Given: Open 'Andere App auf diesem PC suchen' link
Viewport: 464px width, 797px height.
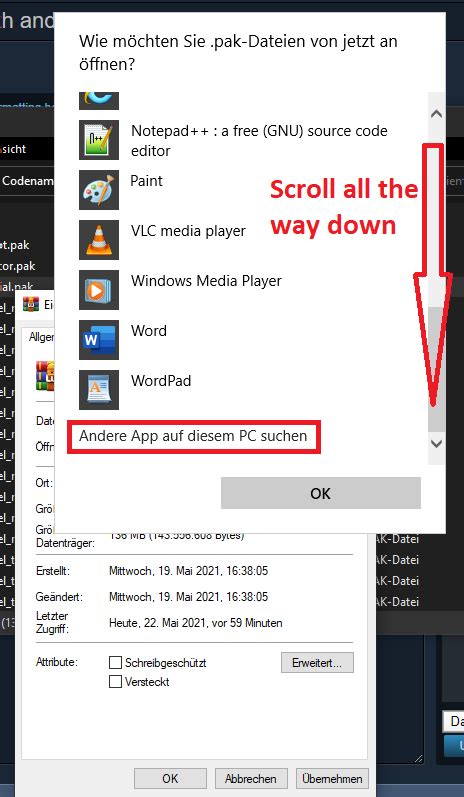Looking at the screenshot, I should click(193, 436).
